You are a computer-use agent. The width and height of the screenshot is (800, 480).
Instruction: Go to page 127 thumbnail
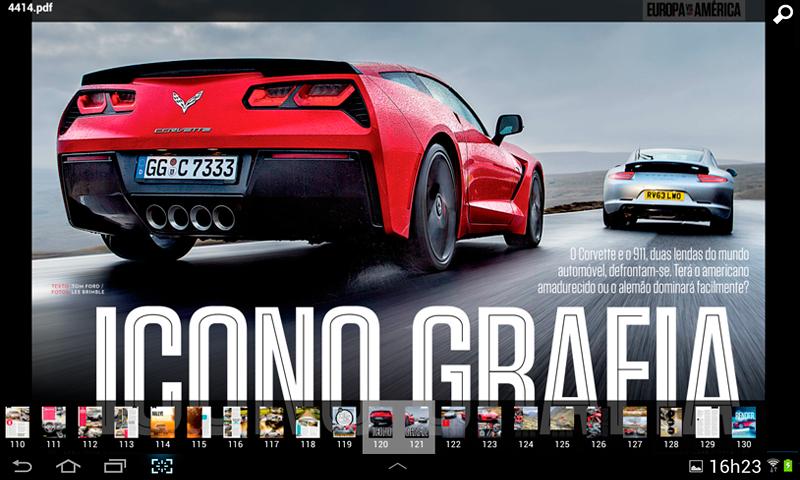[635, 422]
